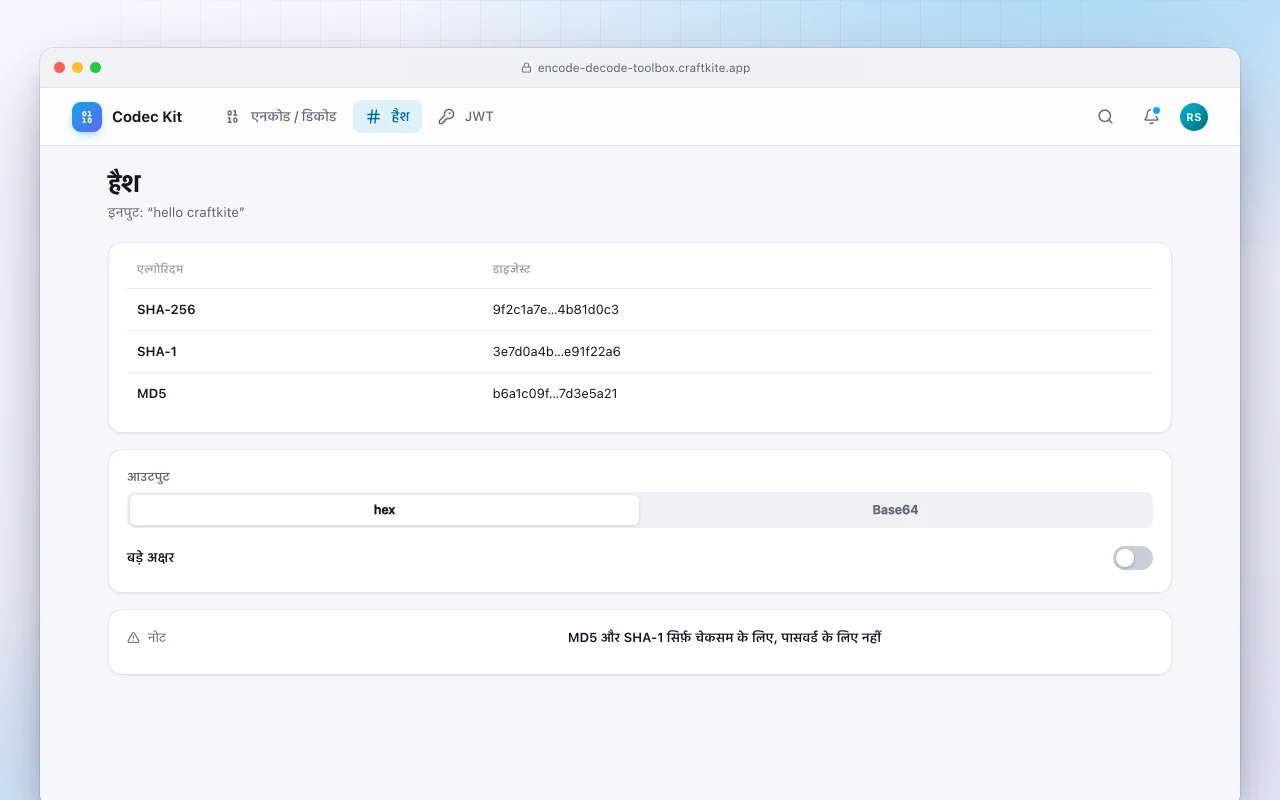This screenshot has height=800, width=1280.
Task: Switch to एनकोड / डिकोड tab
Action: [281, 117]
